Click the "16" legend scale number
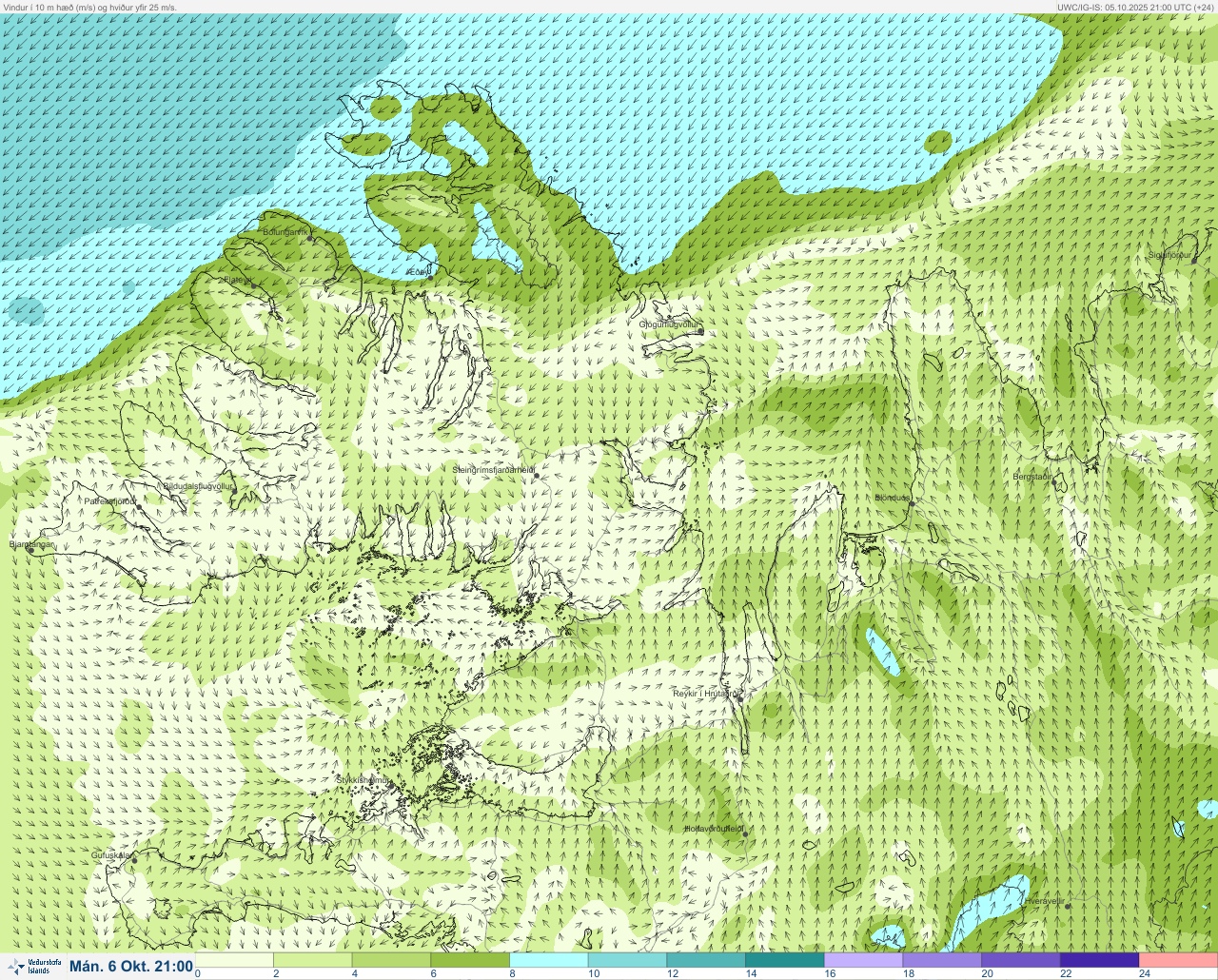The height and width of the screenshot is (980, 1218). (x=830, y=974)
